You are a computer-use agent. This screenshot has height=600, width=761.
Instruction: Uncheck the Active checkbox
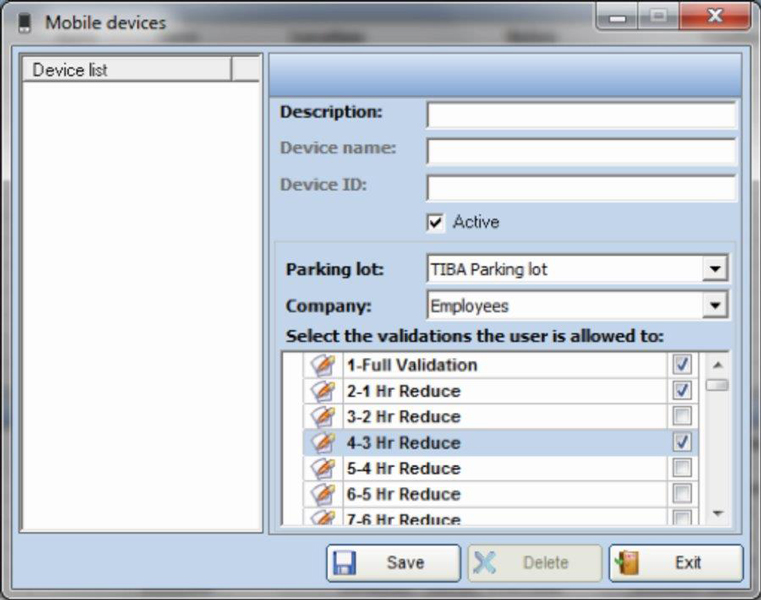click(x=435, y=222)
